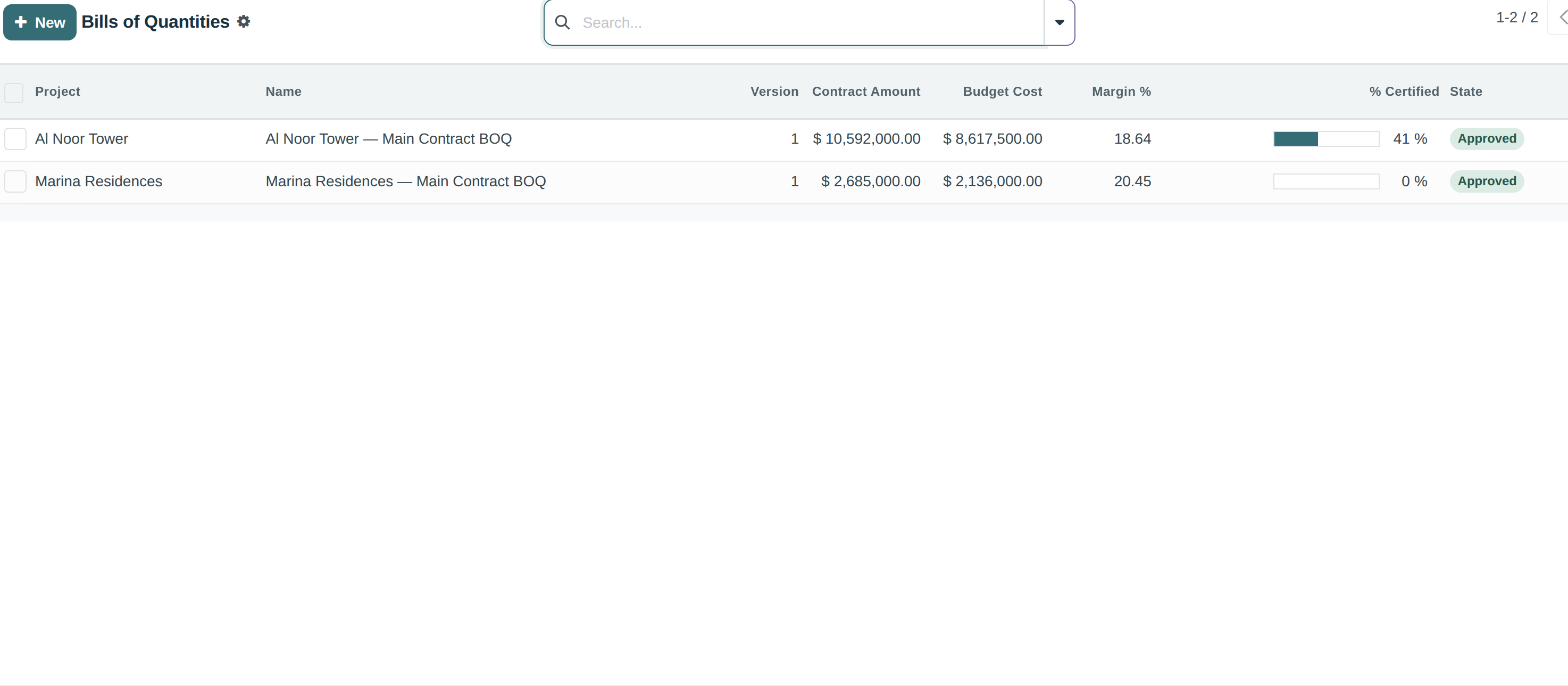1568x686 pixels.
Task: Click the 'Bills of Quantities' page title
Action: (155, 22)
